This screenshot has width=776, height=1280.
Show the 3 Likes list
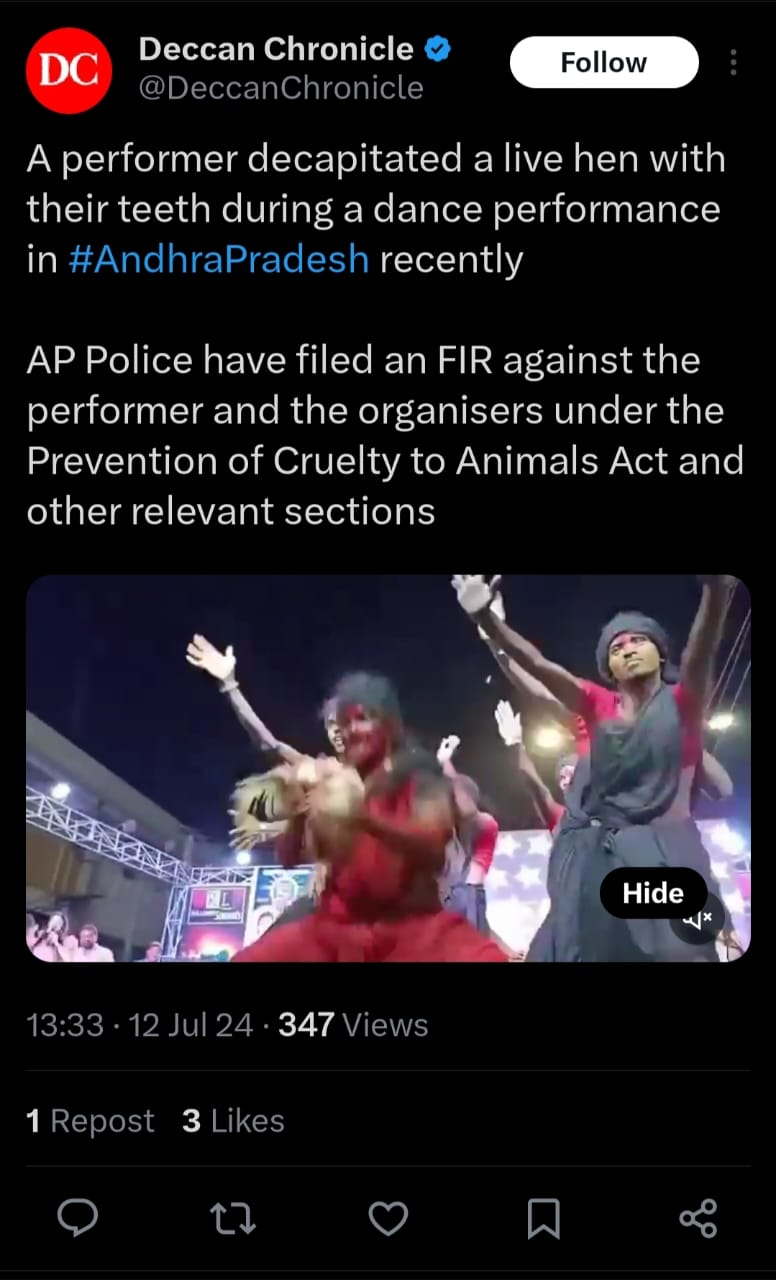click(233, 1121)
